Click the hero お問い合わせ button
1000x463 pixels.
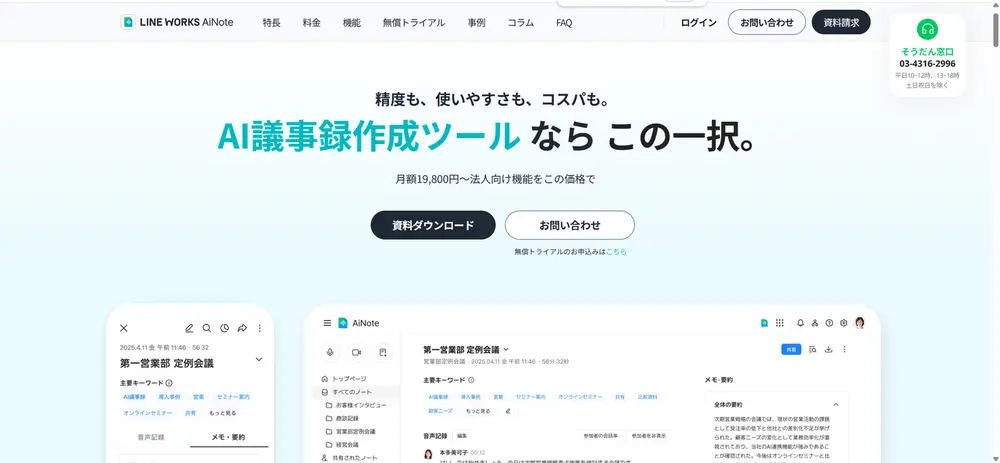click(x=570, y=225)
